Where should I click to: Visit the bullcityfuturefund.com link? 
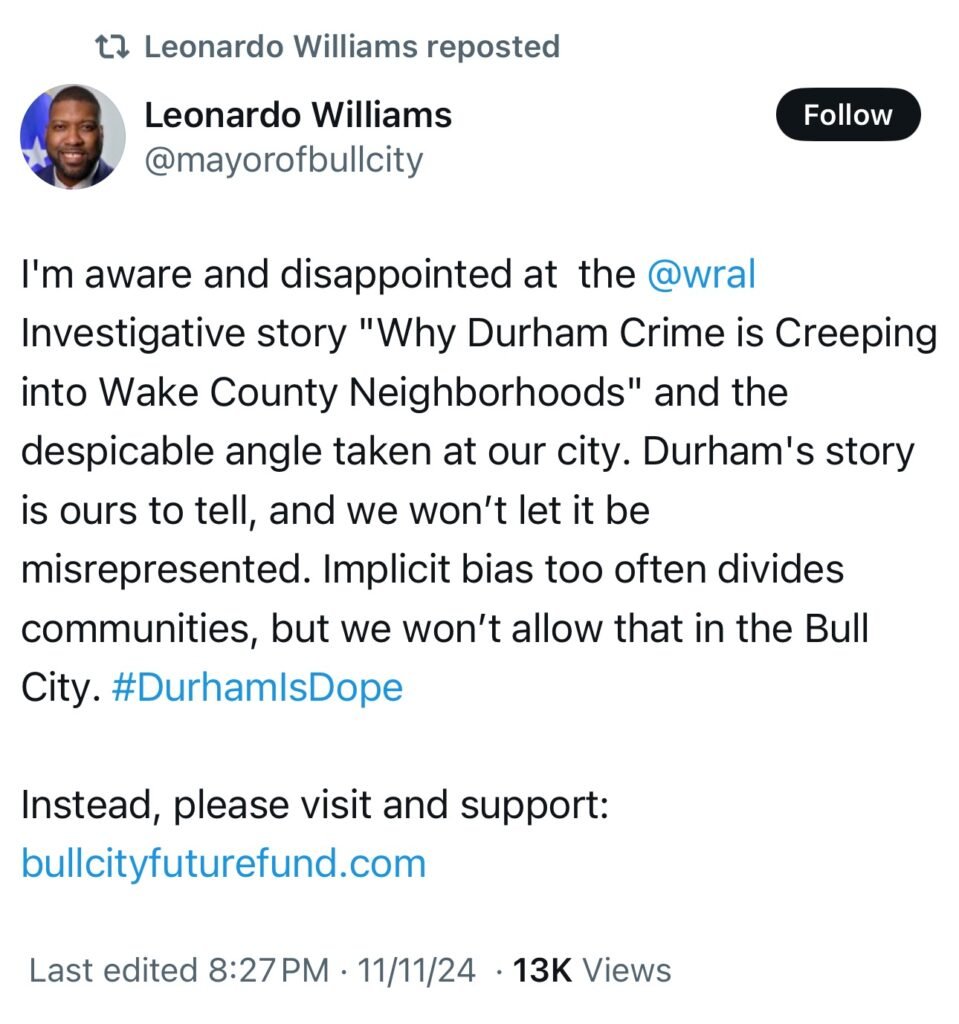click(223, 864)
